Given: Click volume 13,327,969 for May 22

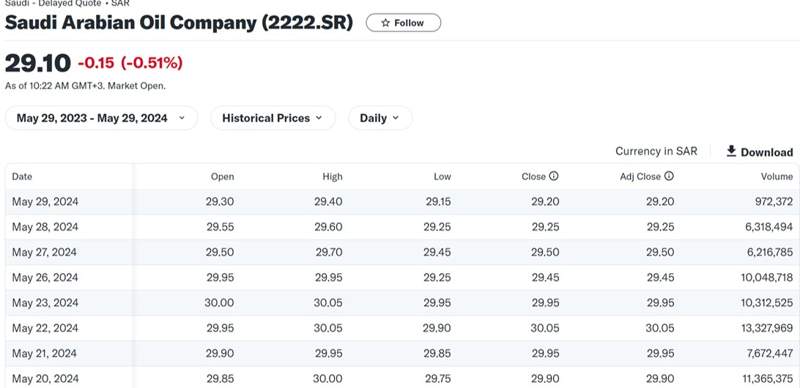Looking at the screenshot, I should [767, 328].
